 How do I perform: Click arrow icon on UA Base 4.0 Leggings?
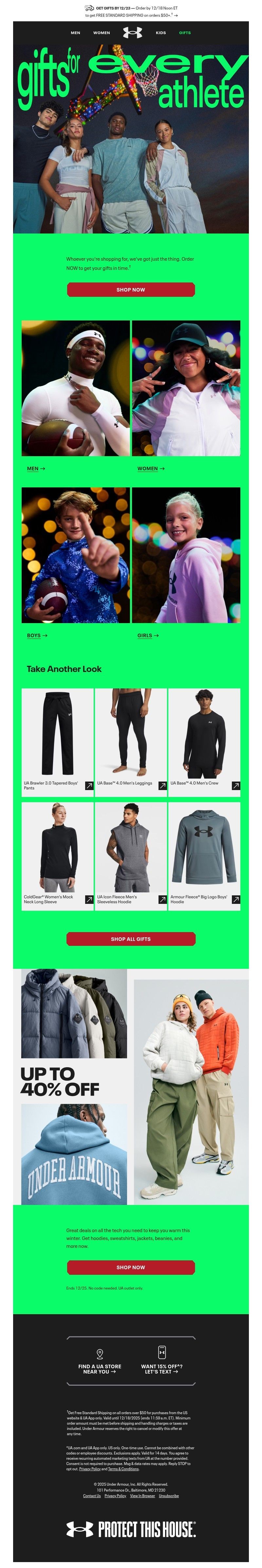[162, 786]
